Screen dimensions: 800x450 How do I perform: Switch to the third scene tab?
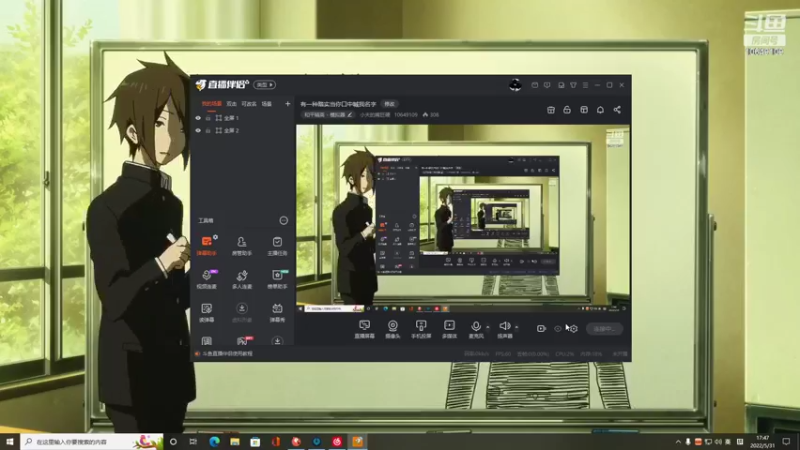click(x=249, y=104)
